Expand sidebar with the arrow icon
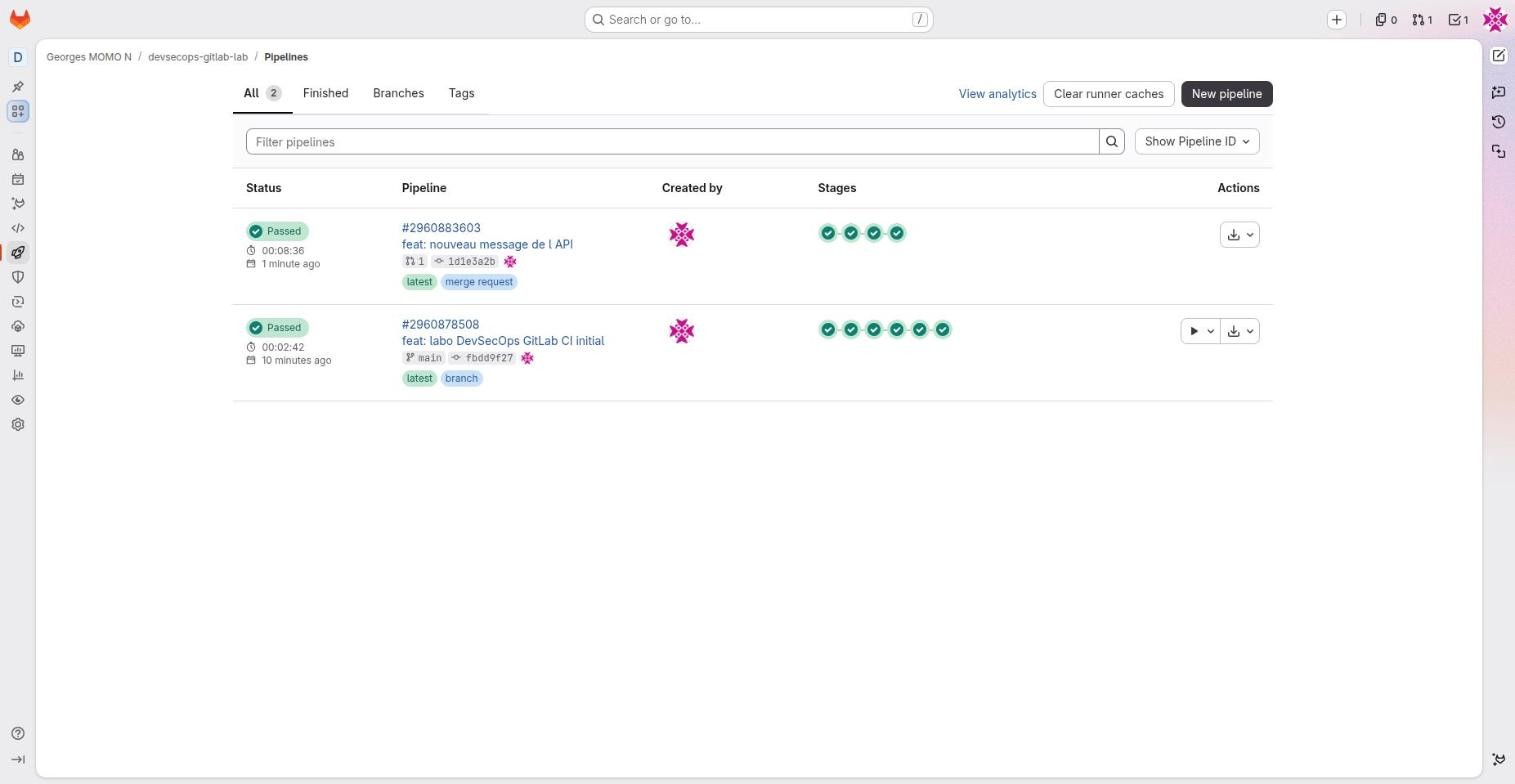The height and width of the screenshot is (784, 1515). point(18,760)
